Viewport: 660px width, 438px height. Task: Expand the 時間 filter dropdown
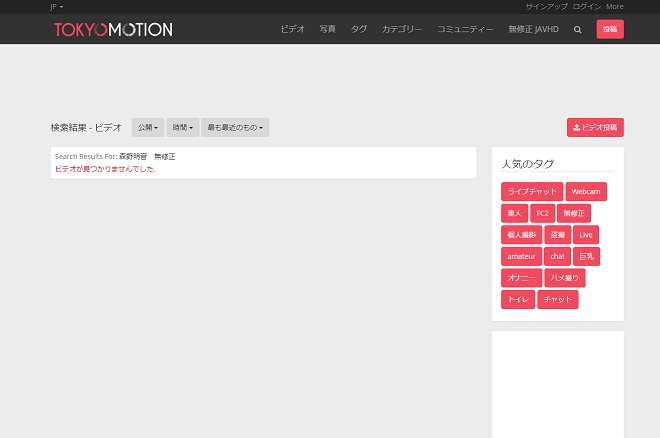(182, 128)
